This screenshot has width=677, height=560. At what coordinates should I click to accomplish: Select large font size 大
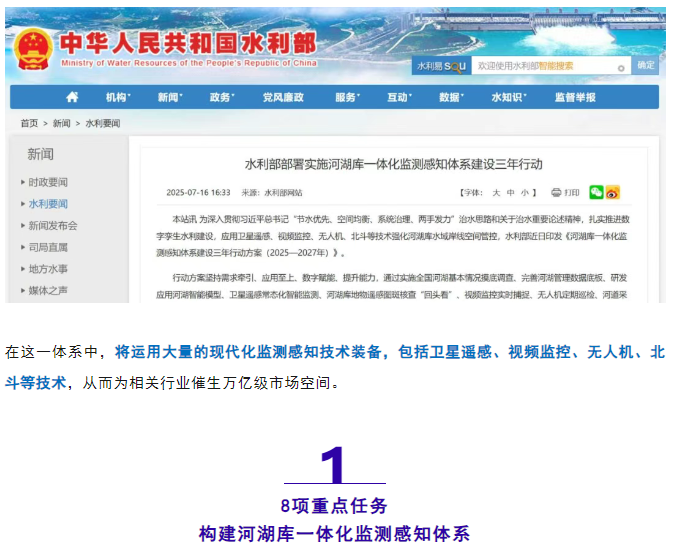(496, 192)
